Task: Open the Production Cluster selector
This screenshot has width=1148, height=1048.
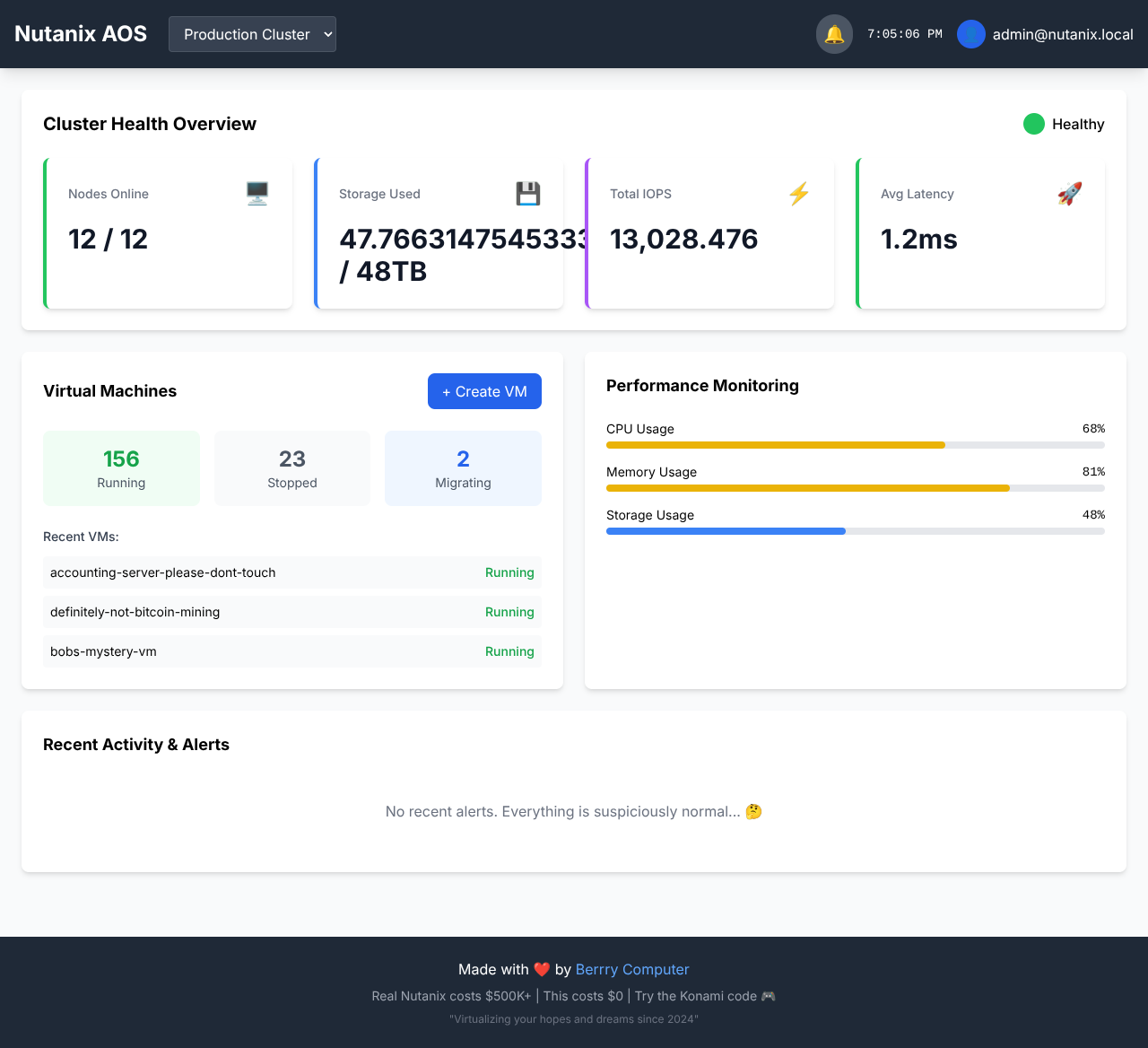Action: pyautogui.click(x=252, y=33)
